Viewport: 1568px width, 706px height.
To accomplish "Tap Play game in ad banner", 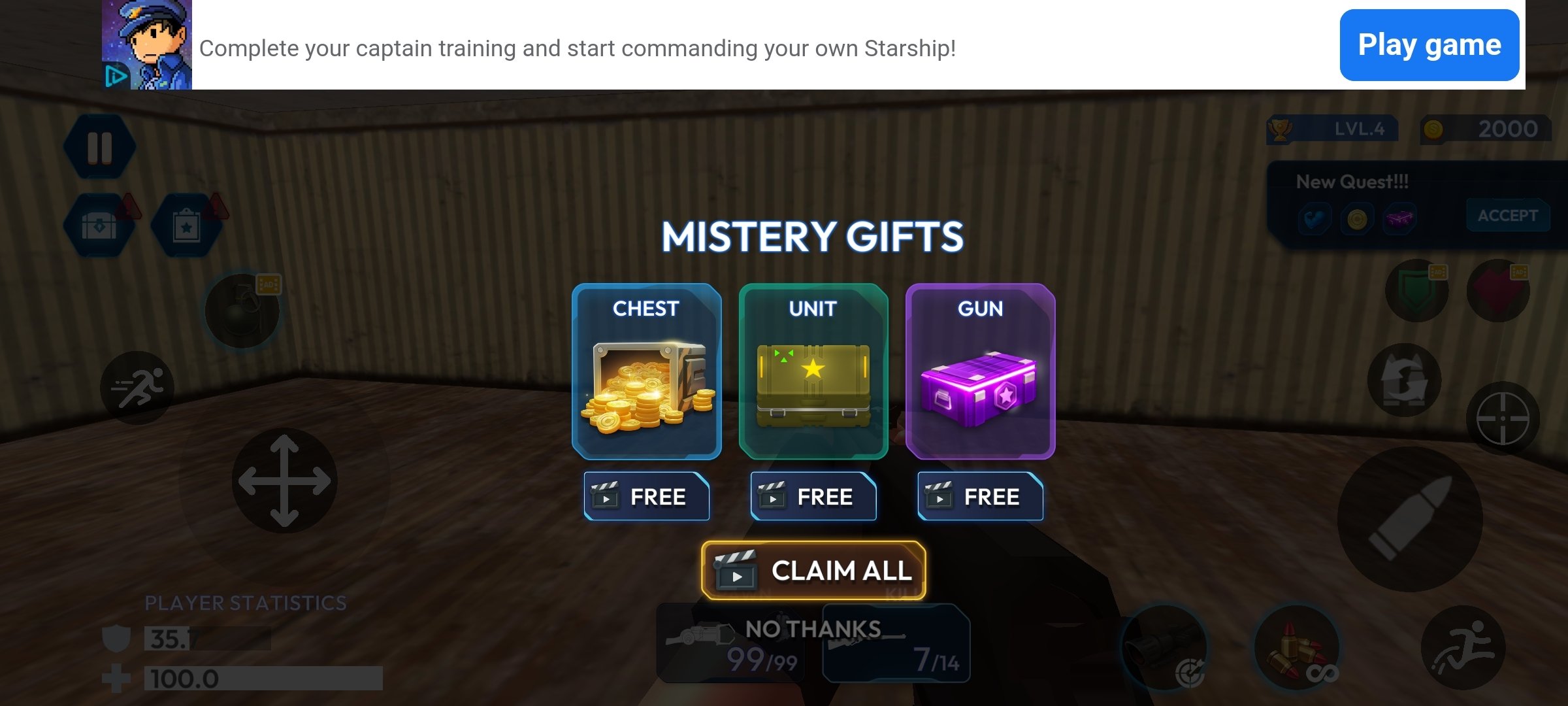I will [x=1429, y=45].
